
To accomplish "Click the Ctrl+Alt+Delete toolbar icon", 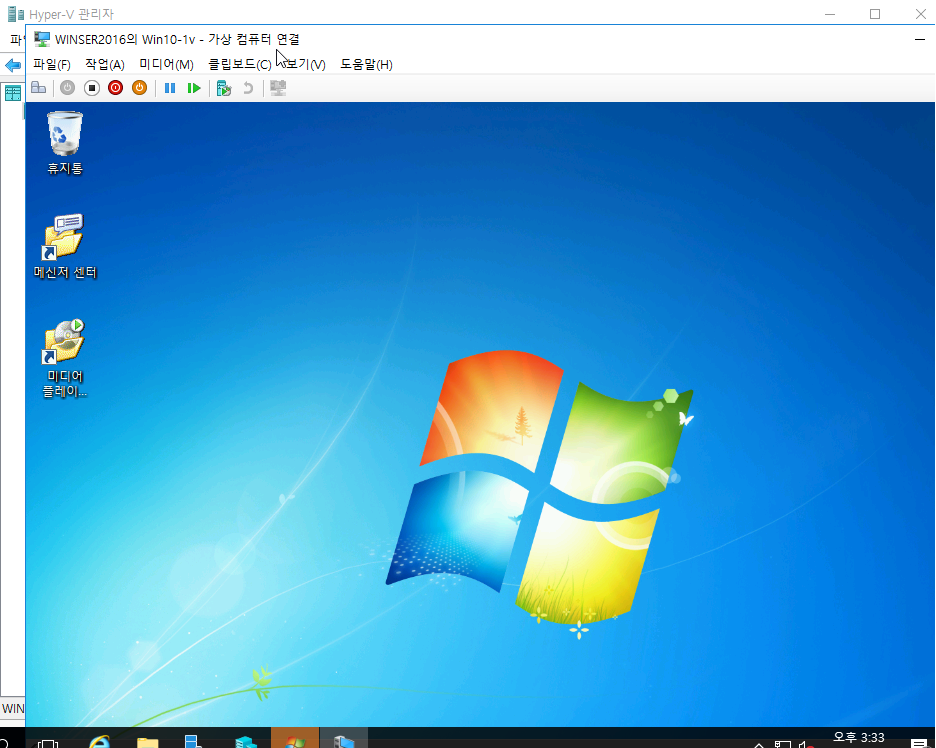I will click(x=39, y=88).
